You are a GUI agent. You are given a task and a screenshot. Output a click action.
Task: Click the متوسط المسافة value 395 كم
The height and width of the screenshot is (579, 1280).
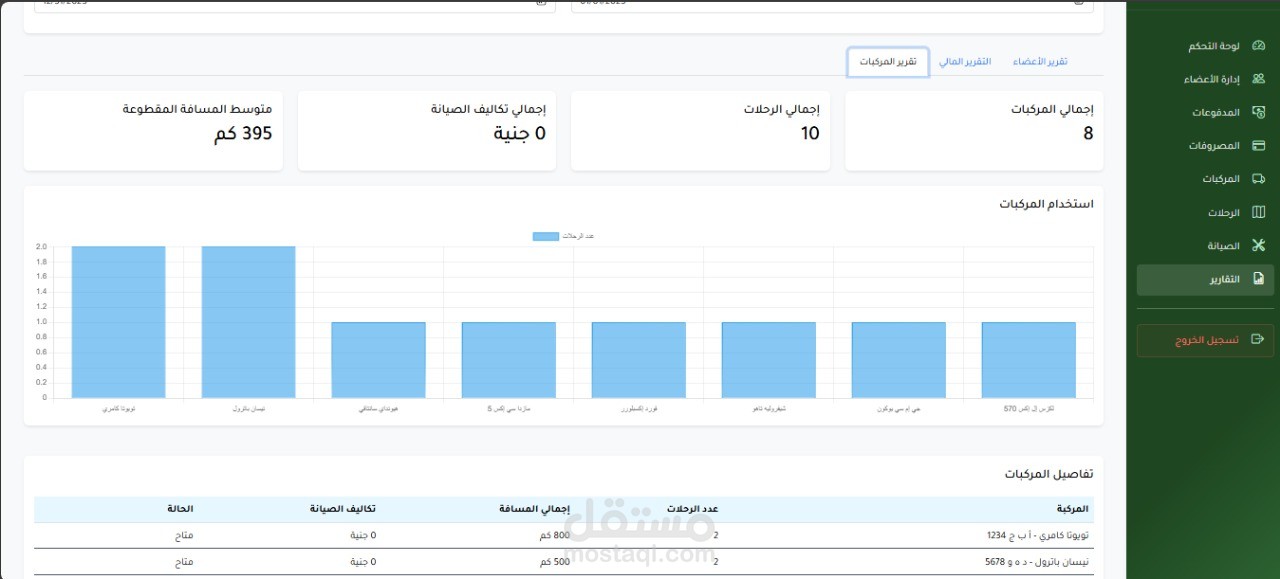[x=242, y=134]
